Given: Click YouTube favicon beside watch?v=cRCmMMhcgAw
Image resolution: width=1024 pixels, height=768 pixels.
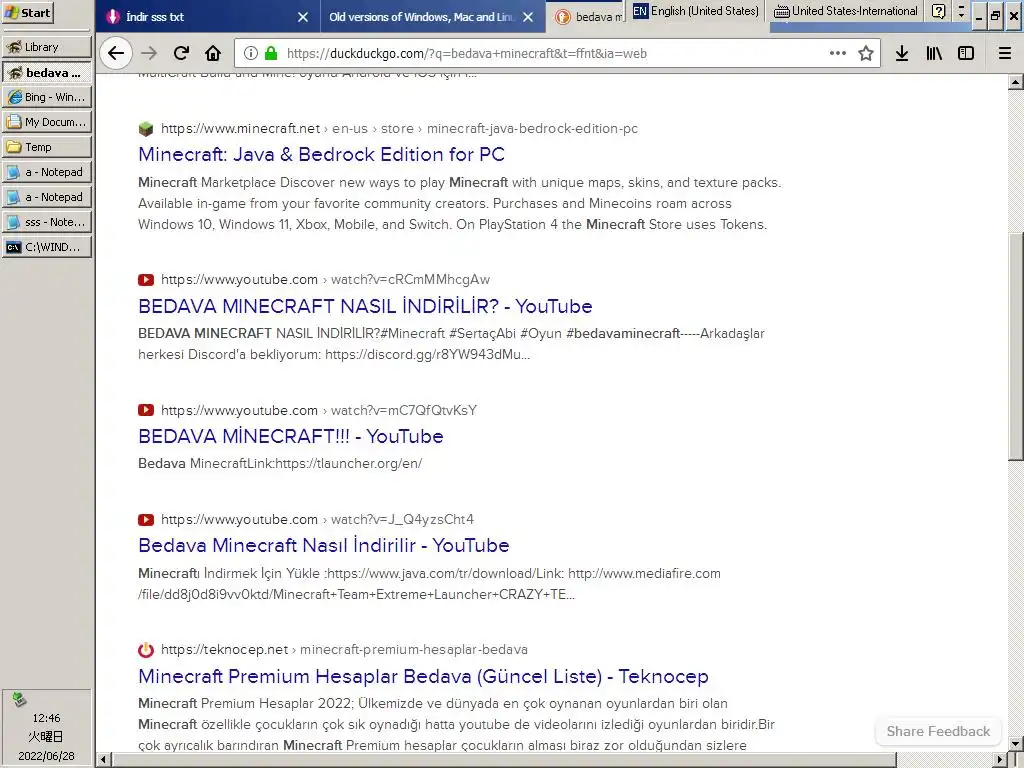Looking at the screenshot, I should (x=146, y=280).
